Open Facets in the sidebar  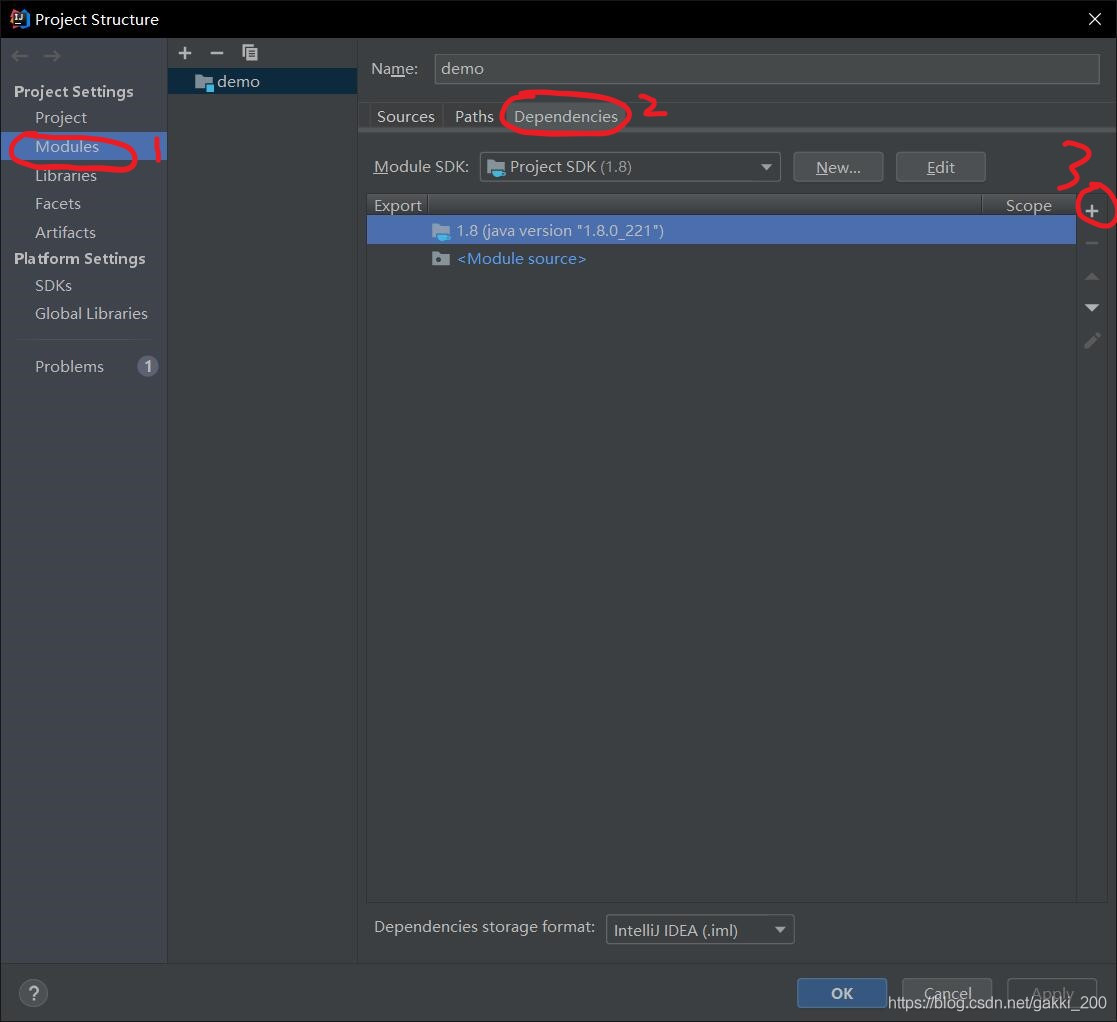[58, 204]
